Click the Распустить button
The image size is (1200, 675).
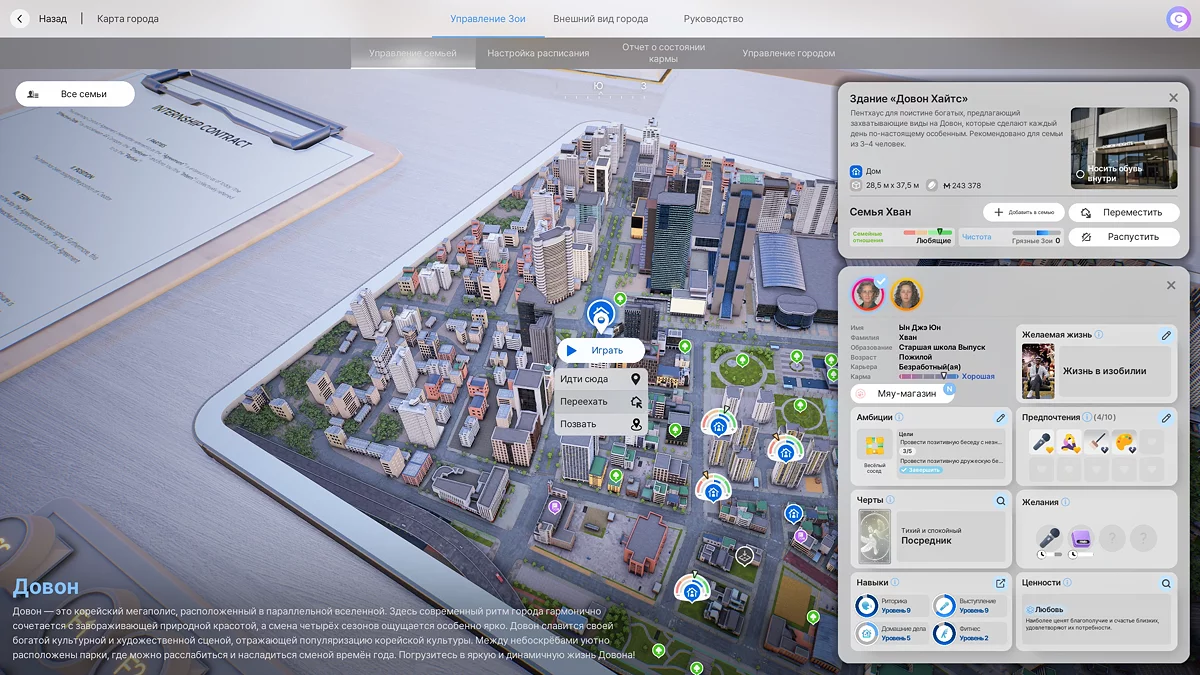click(1122, 237)
